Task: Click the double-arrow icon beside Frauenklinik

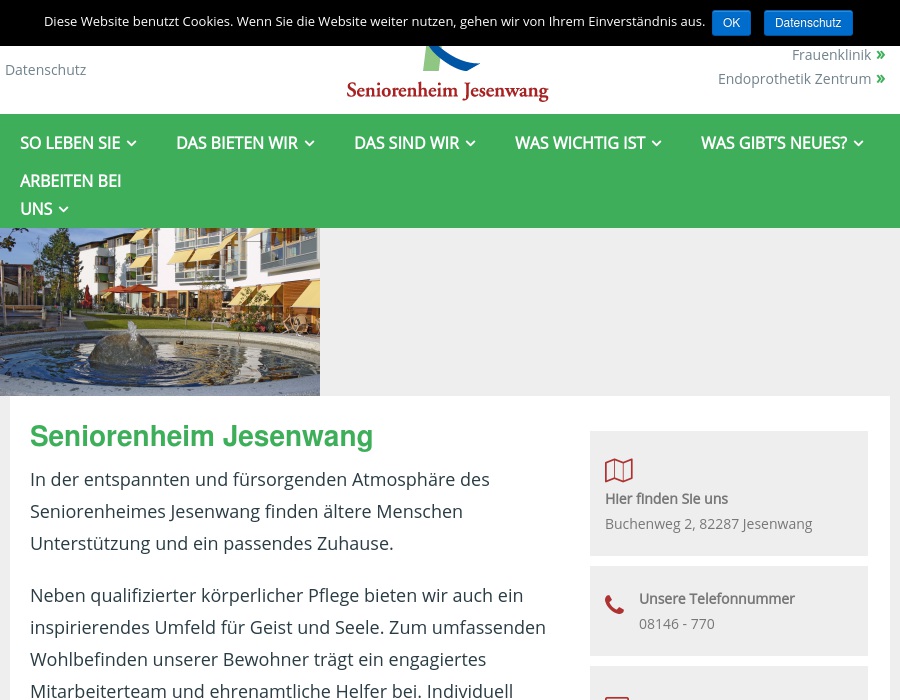Action: coord(880,54)
